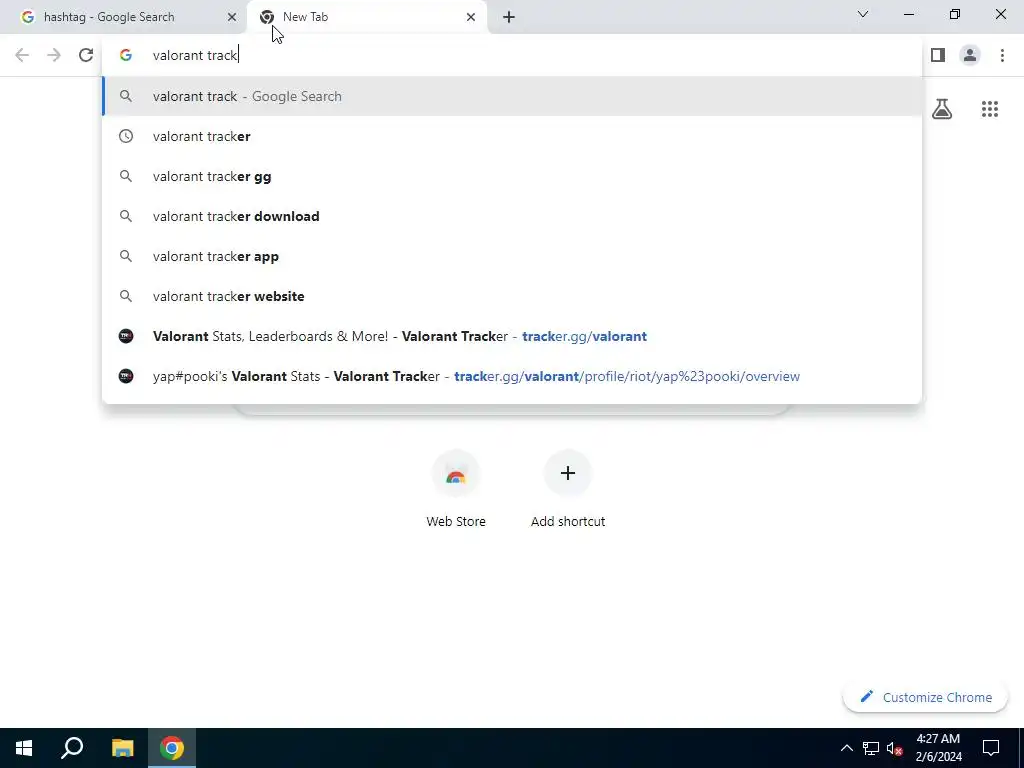
Task: Click the clock icon beside 'valorant tracker'
Action: (126, 136)
